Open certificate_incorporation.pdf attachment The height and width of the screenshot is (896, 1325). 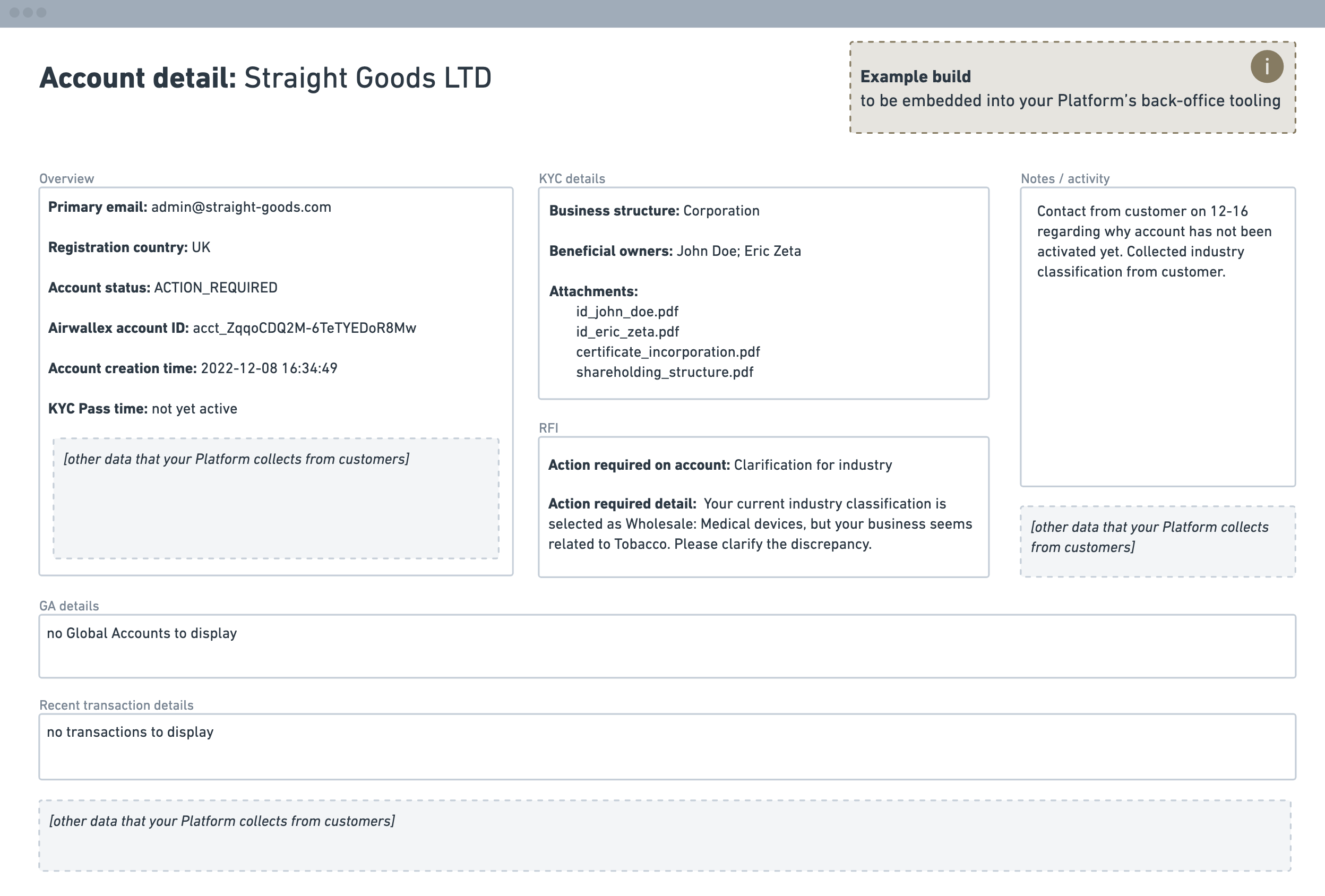coord(668,352)
